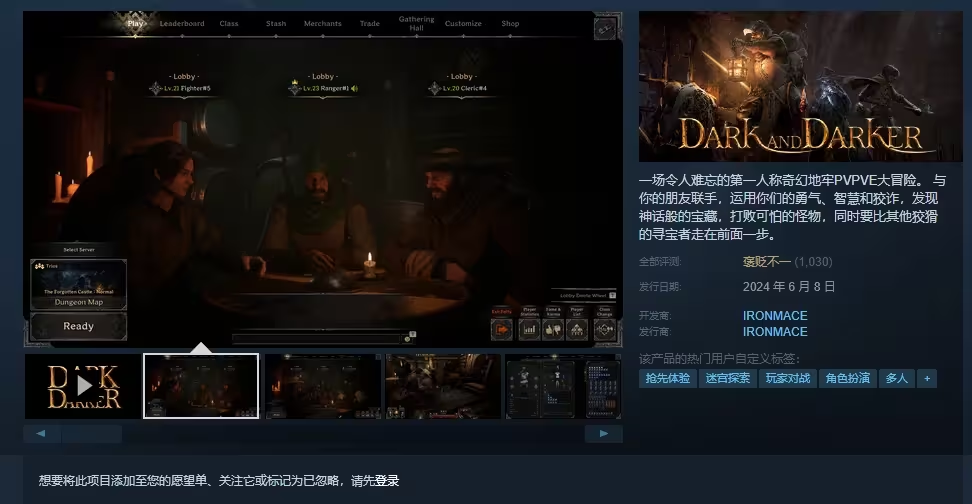Click the speaker icon beside Ranger#1

355,89
